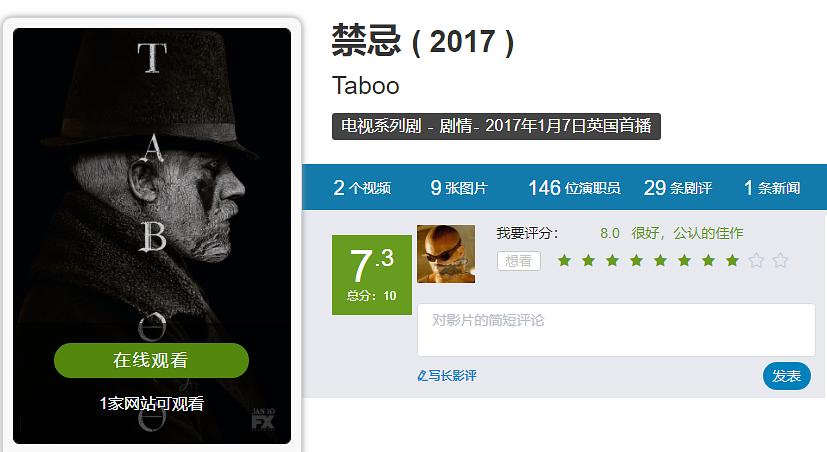Open the user avatar thumbnail
Image resolution: width=827 pixels, height=452 pixels.
pyautogui.click(x=446, y=254)
